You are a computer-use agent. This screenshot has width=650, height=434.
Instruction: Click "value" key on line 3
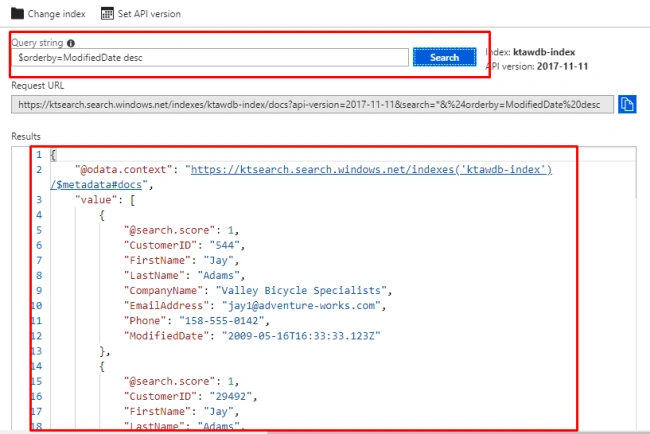pos(96,200)
